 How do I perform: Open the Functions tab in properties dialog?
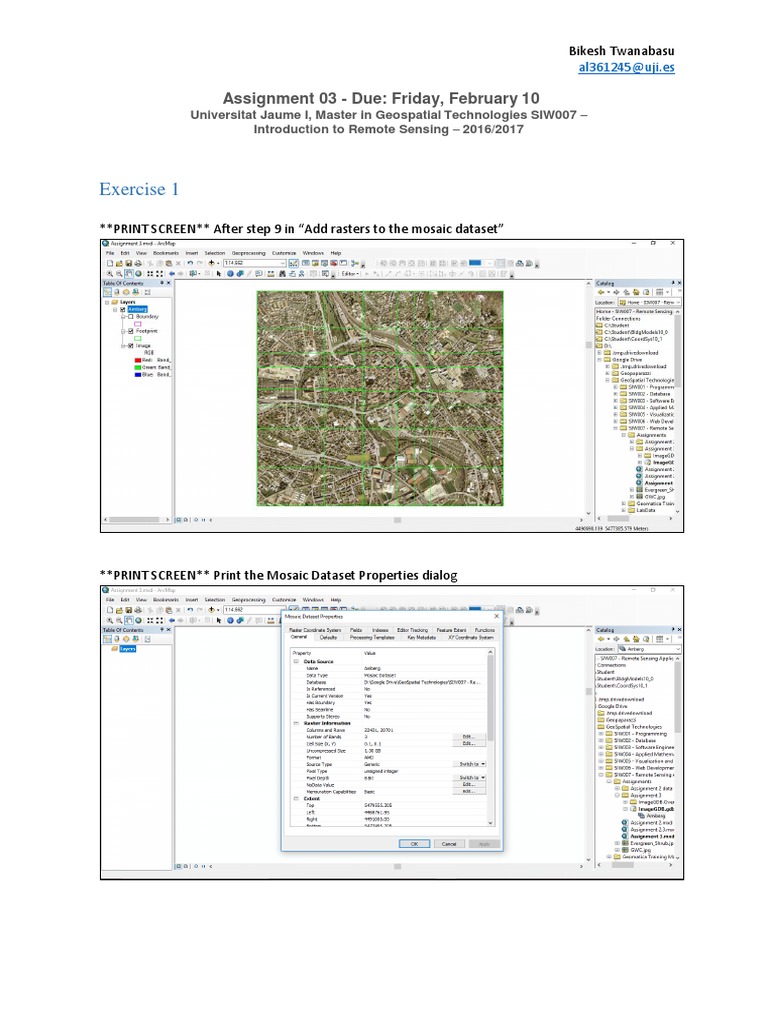485,630
